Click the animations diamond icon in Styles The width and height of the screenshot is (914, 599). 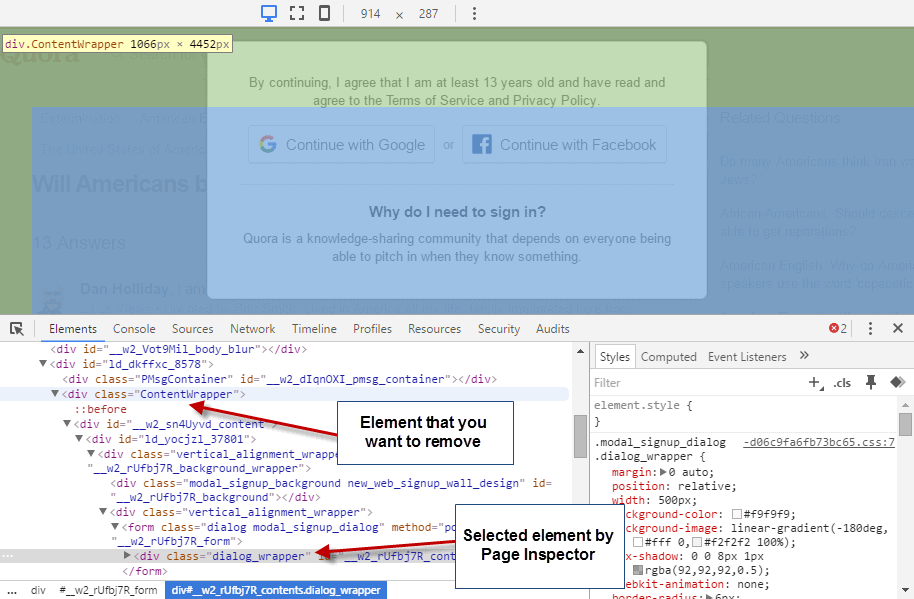(898, 382)
